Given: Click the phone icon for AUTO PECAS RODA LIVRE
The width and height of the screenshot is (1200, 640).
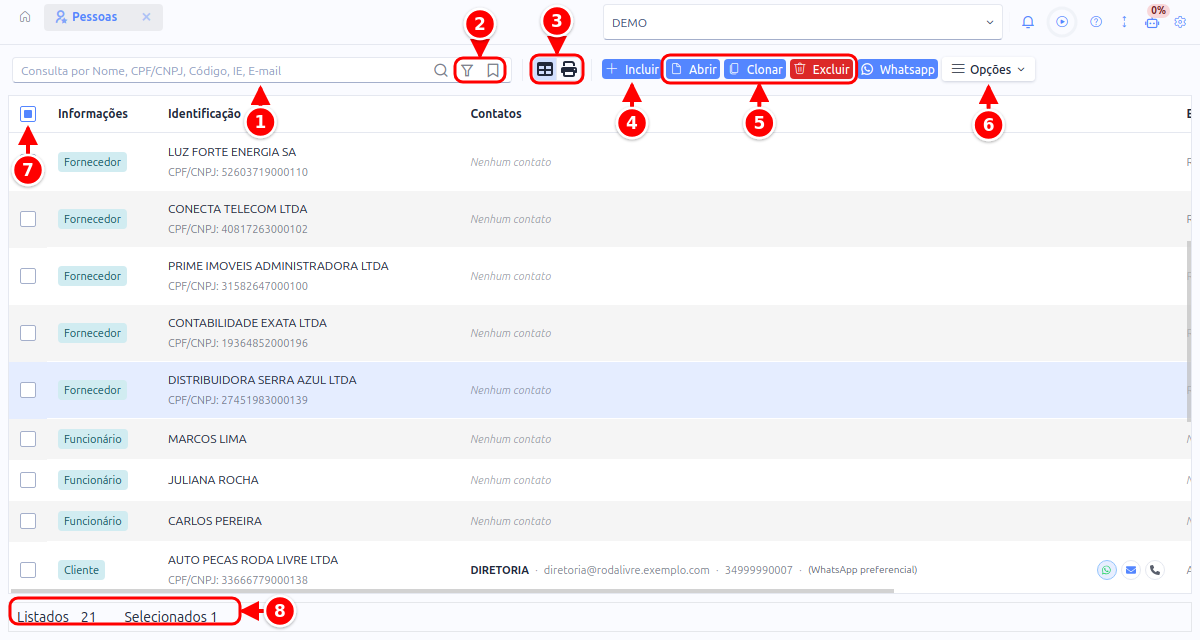Looking at the screenshot, I should coord(1155,570).
